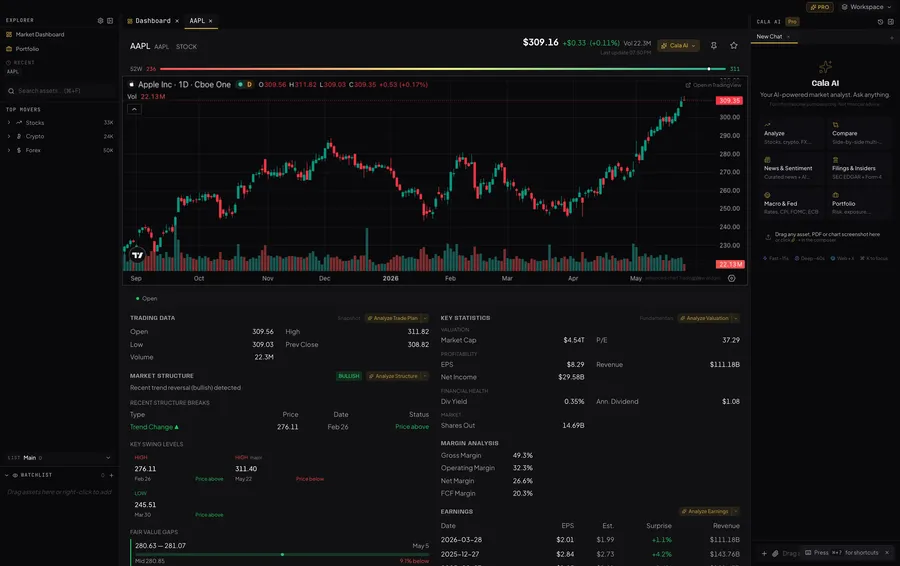Viewport: 900px width, 566px height.
Task: Collapse the Cala AI side panel icon
Action: pos(891,22)
